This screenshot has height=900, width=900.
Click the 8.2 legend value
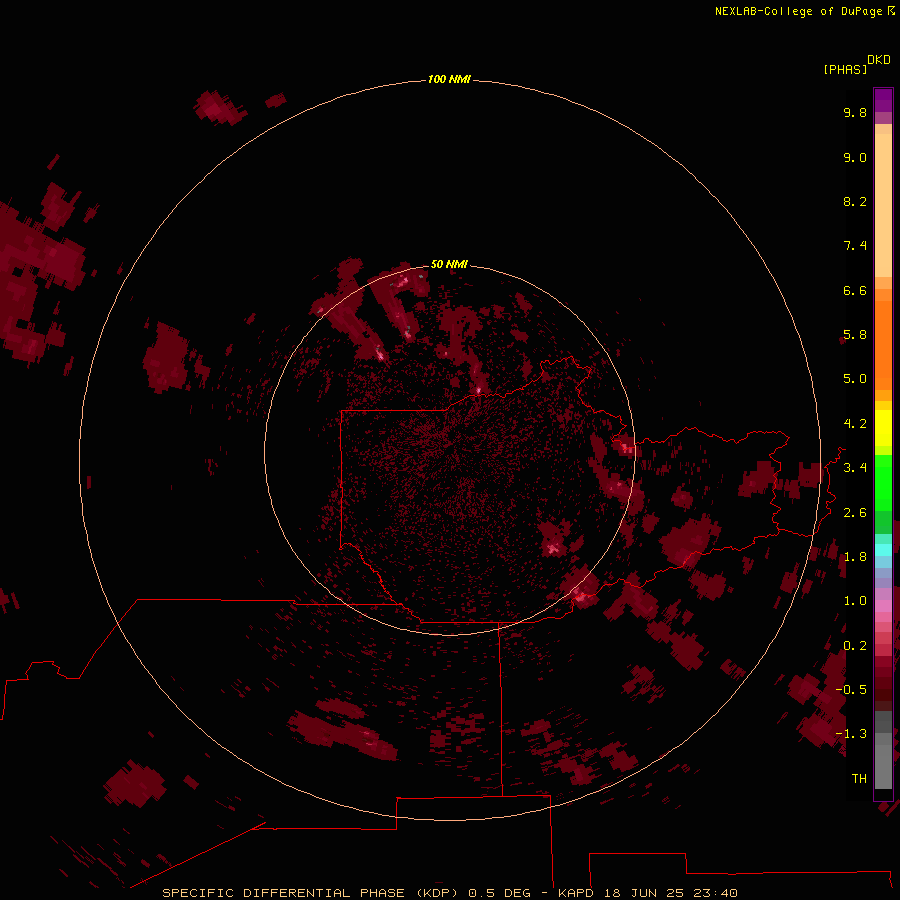(855, 201)
